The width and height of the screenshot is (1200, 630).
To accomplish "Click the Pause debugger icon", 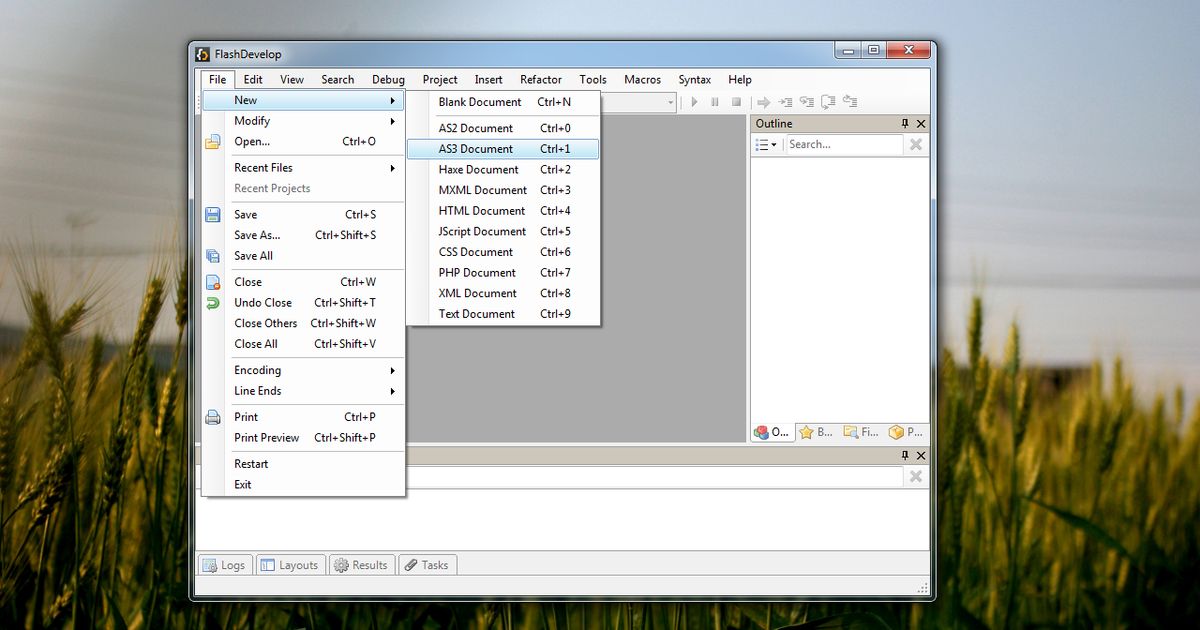I will coord(715,101).
